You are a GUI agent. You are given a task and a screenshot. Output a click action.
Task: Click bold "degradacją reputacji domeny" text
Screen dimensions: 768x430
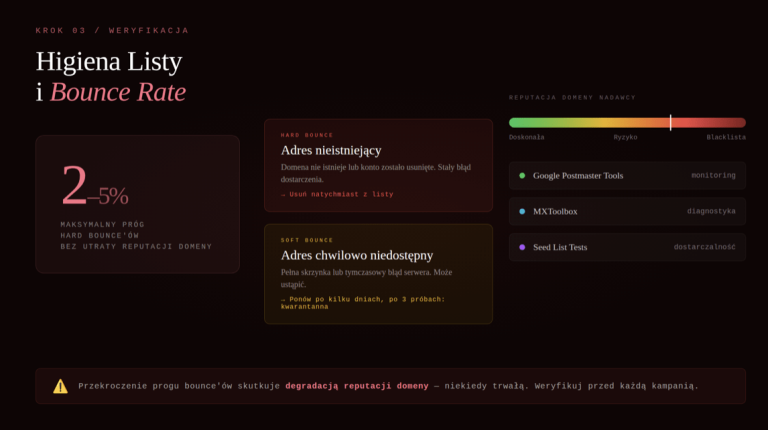coord(356,386)
